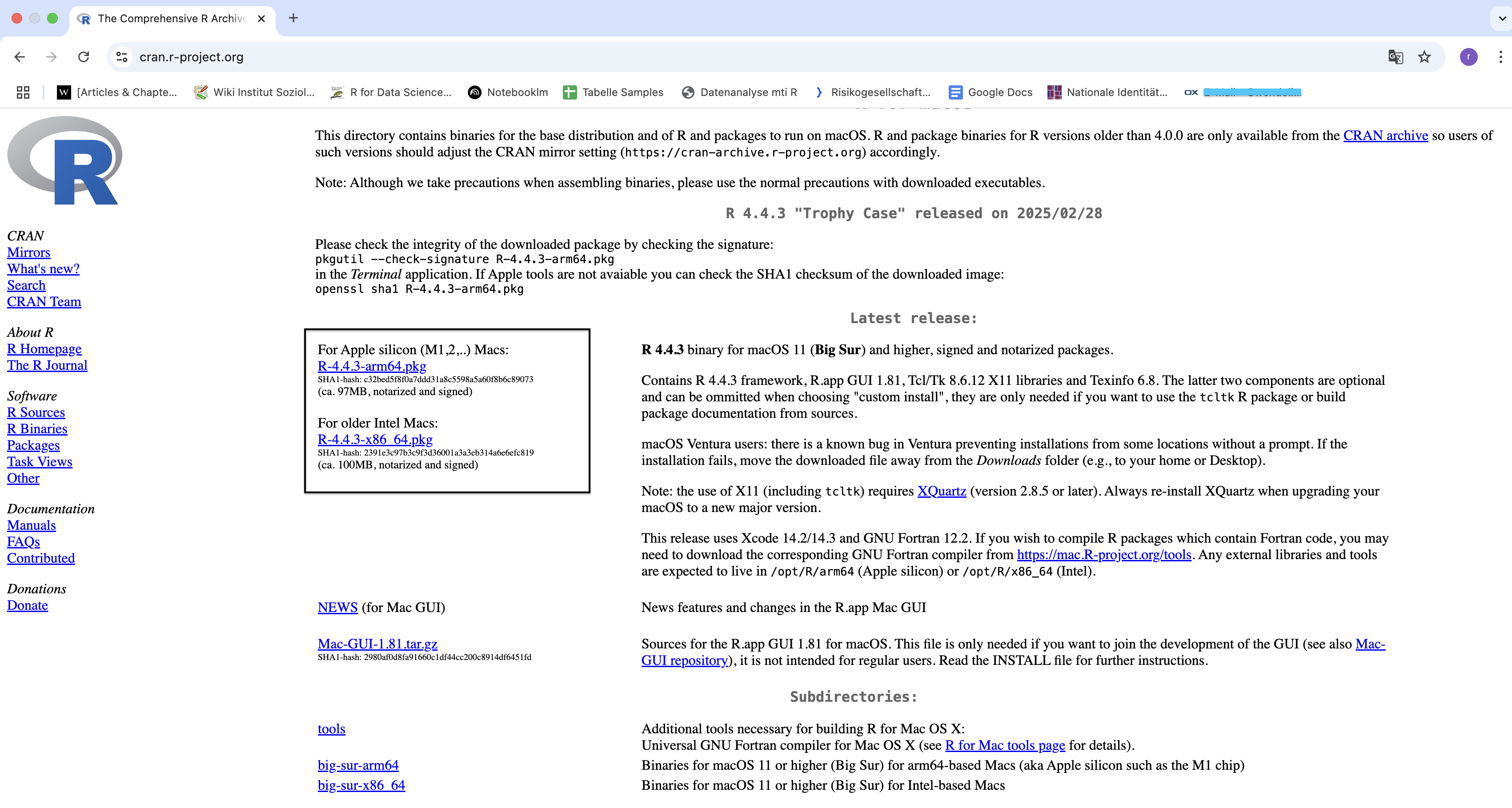The width and height of the screenshot is (1512, 808).
Task: Download R-4.4.3-arm64.pkg for Apple silicon
Action: coord(372,366)
